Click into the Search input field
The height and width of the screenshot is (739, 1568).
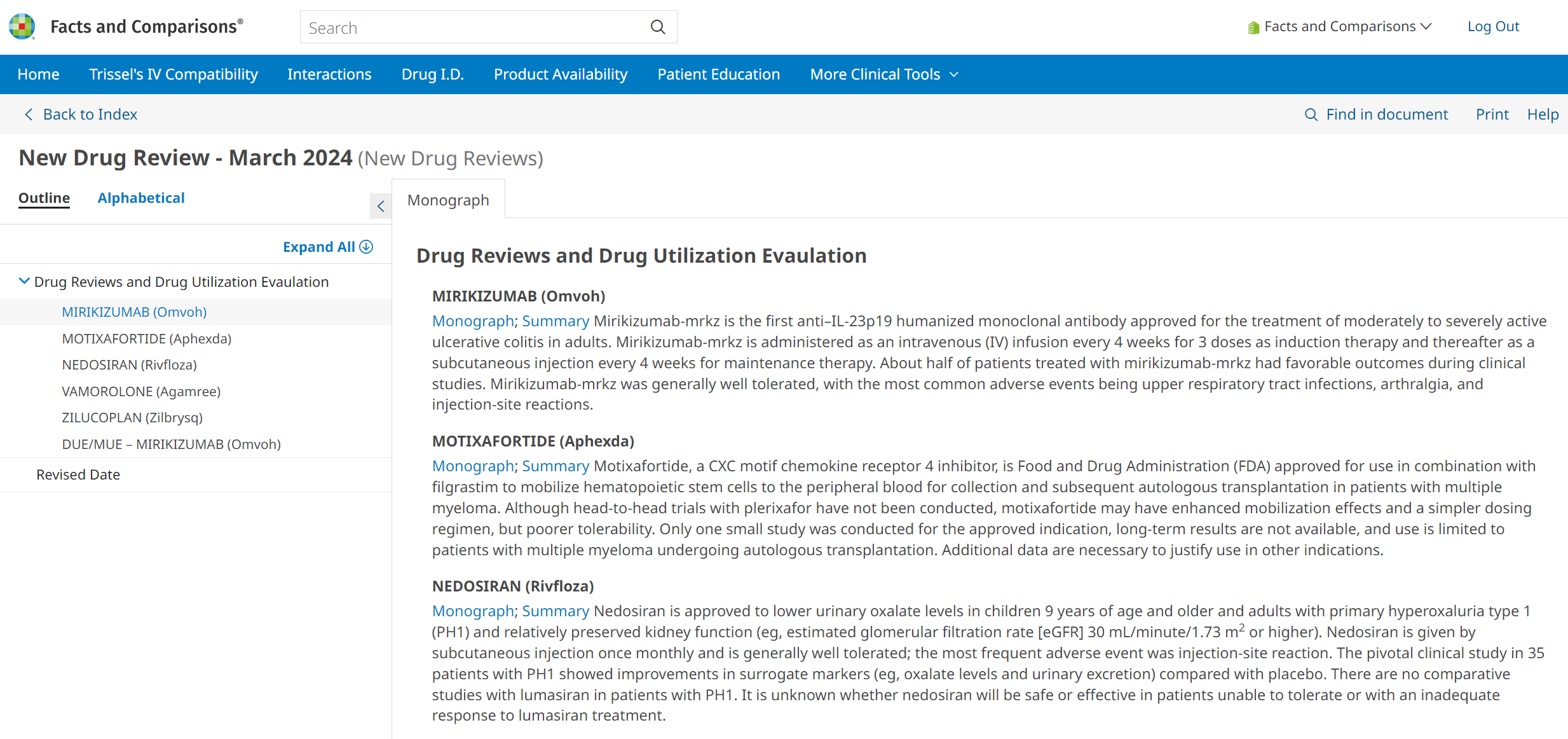pyautogui.click(x=470, y=27)
